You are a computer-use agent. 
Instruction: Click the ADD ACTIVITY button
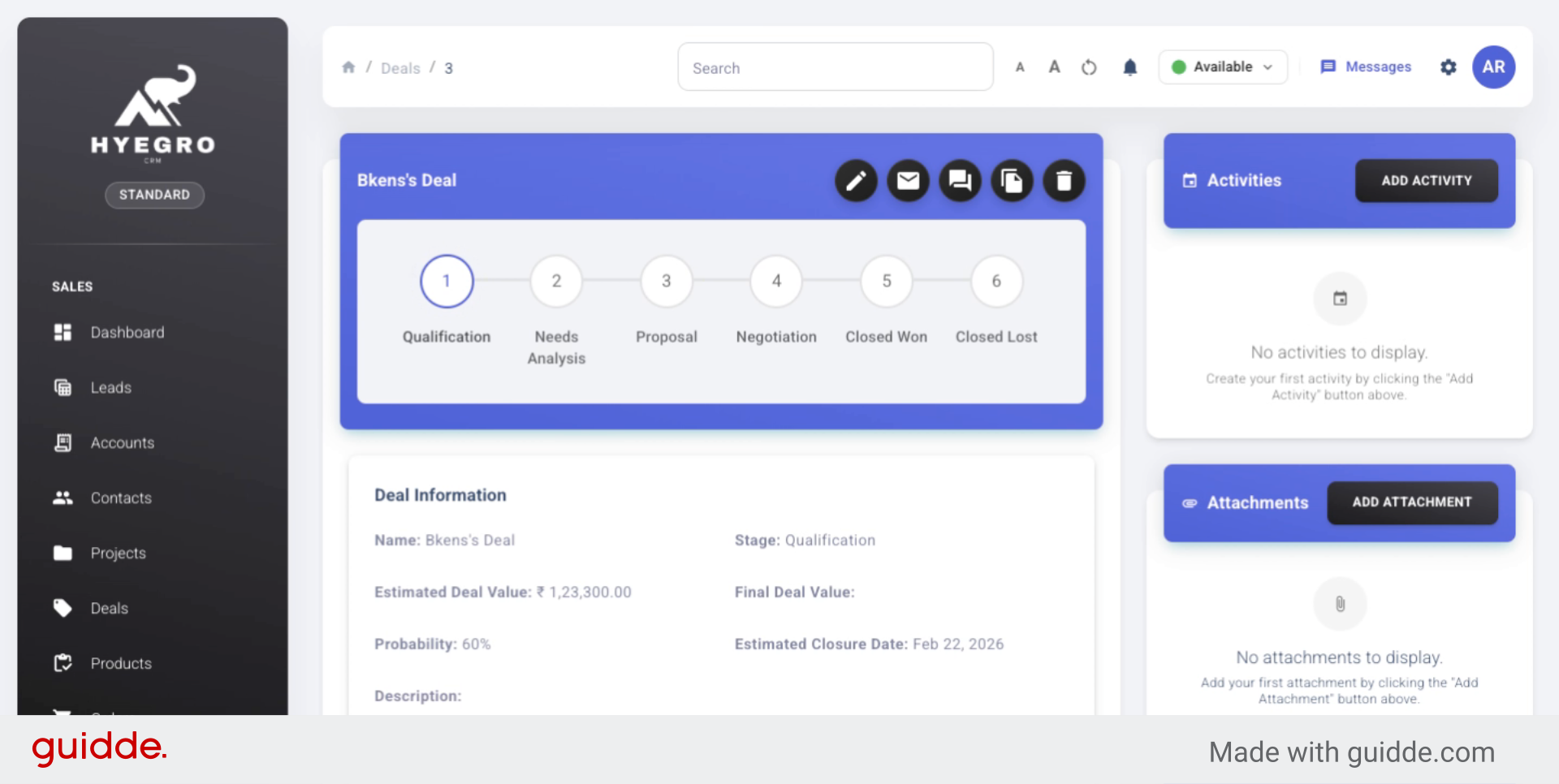pyautogui.click(x=1426, y=181)
